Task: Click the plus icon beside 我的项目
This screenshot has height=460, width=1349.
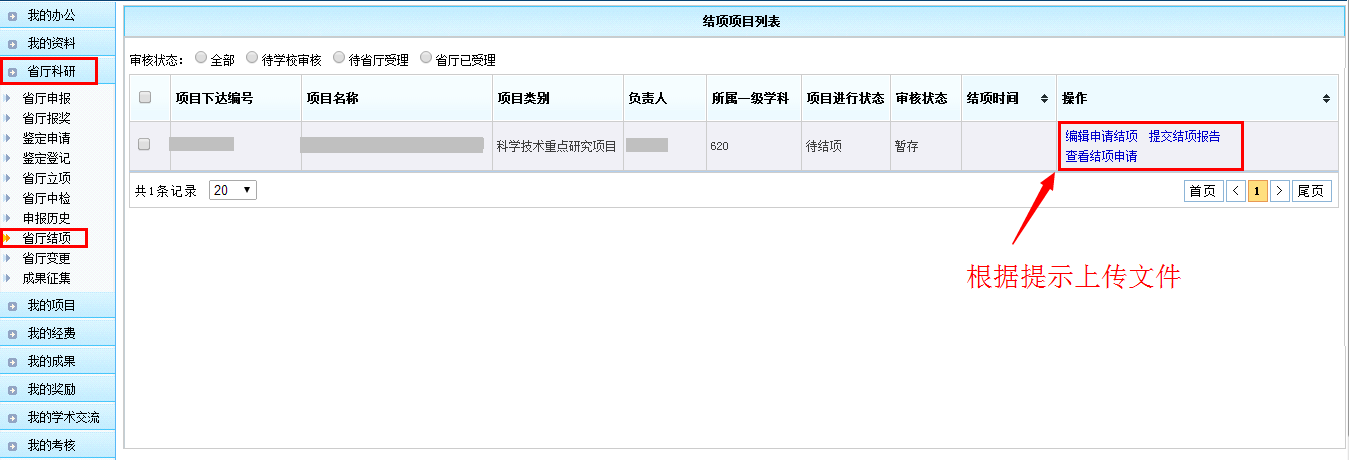Action: tap(13, 306)
